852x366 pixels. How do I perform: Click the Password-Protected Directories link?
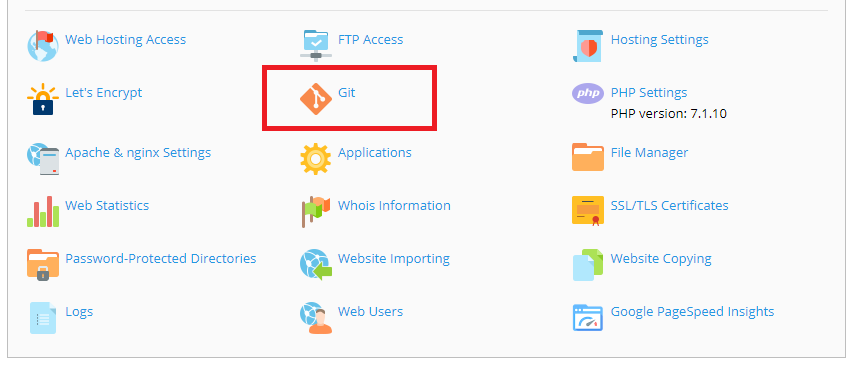pos(161,258)
